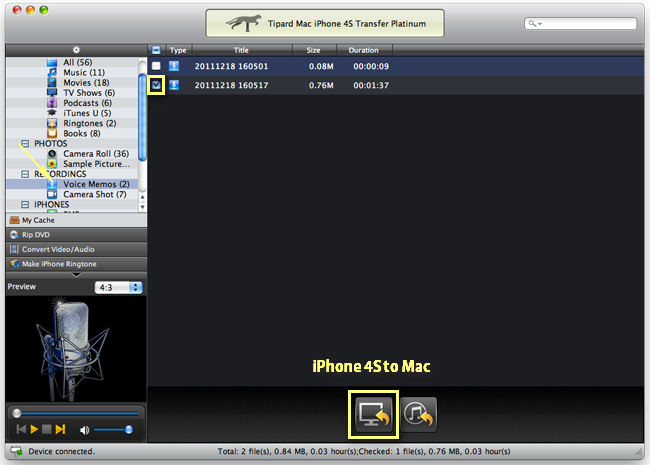Open Make iPhone Ringtone tool

click(x=76, y=264)
